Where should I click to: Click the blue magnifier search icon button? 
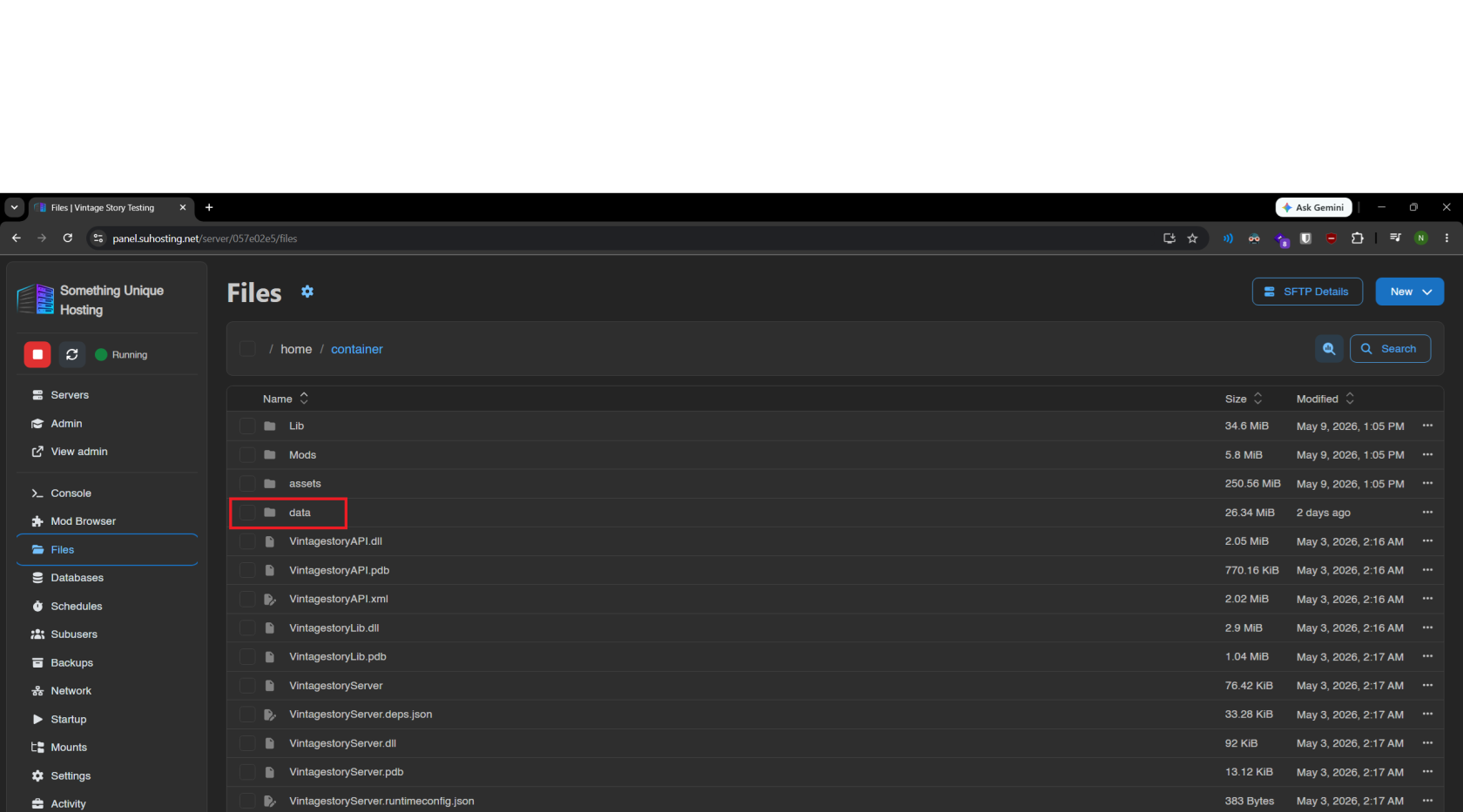pos(1329,349)
